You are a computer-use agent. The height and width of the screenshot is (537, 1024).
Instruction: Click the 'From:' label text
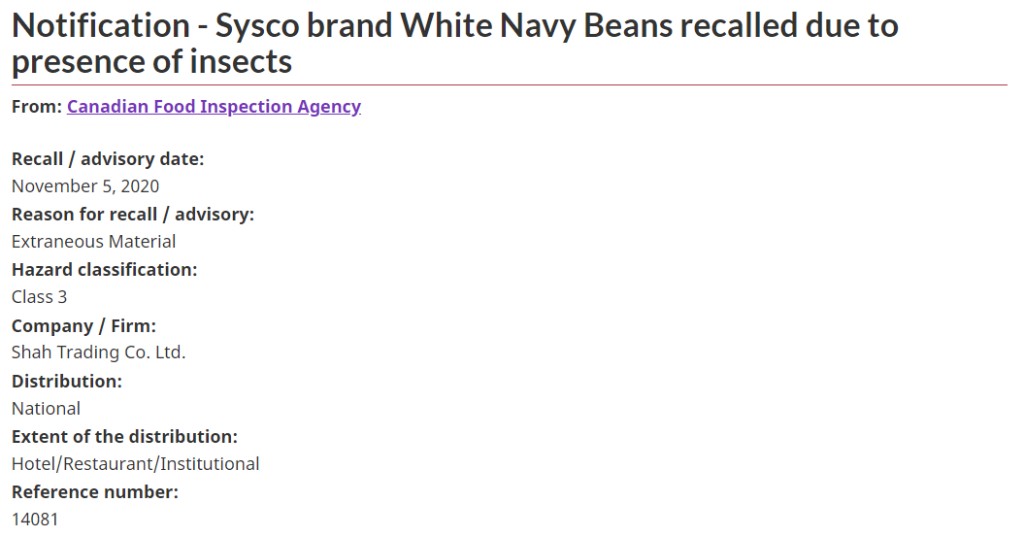37,106
